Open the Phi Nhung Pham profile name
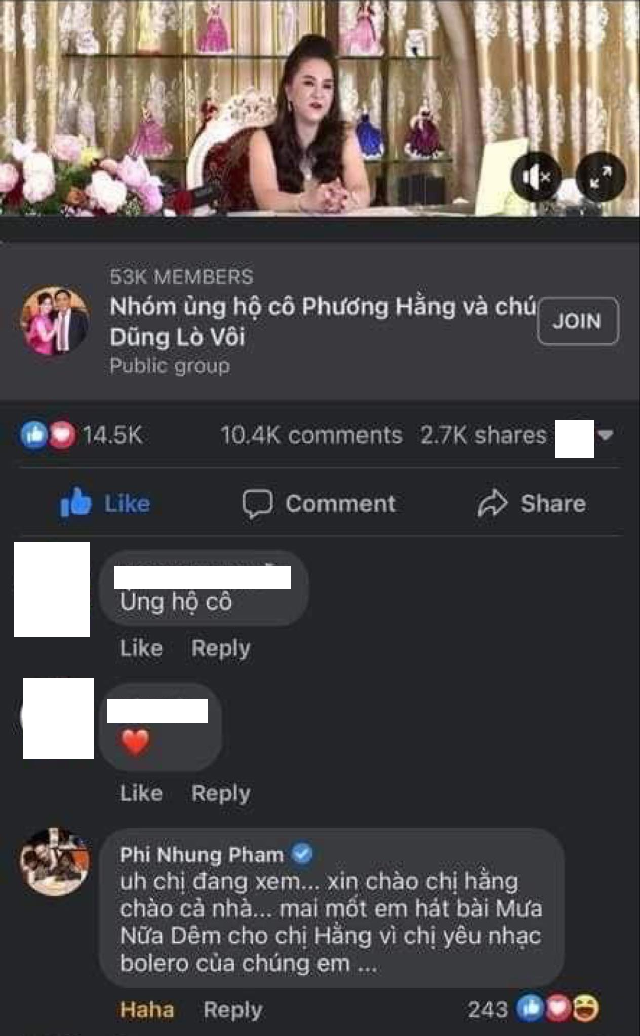 pyautogui.click(x=201, y=854)
